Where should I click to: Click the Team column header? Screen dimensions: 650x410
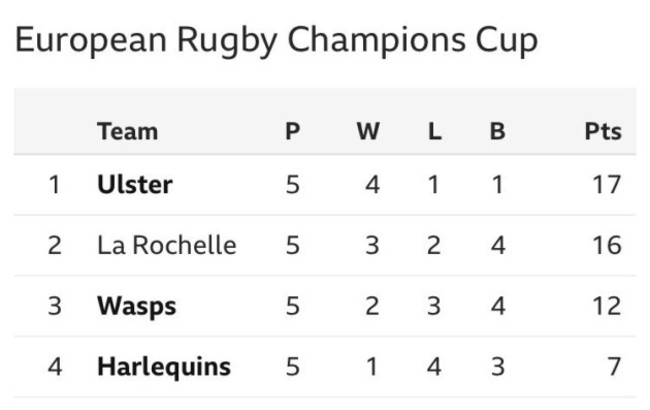(x=127, y=131)
